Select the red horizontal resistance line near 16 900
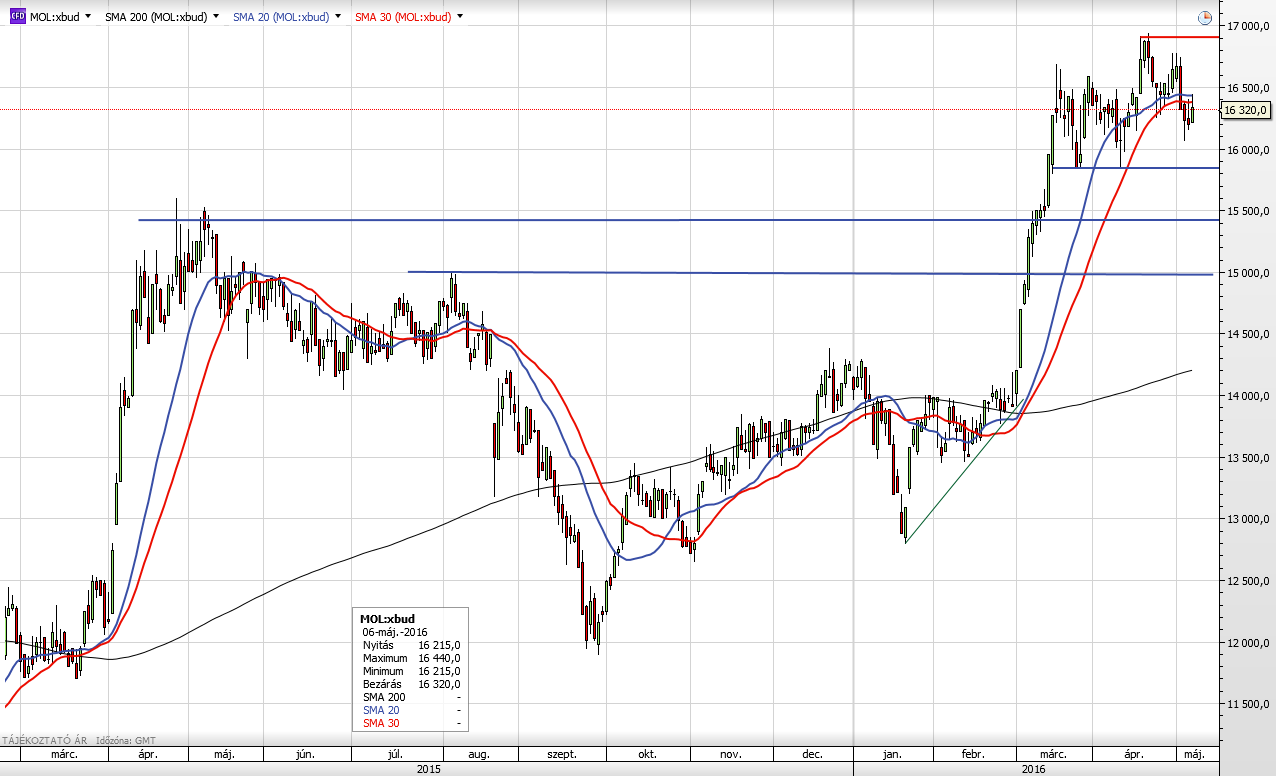This screenshot has width=1276, height=776. [1180, 37]
